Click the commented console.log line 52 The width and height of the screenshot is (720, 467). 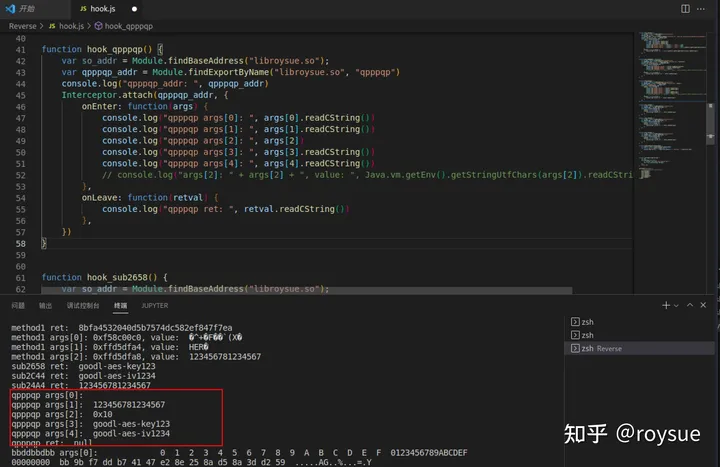[x=367, y=175]
